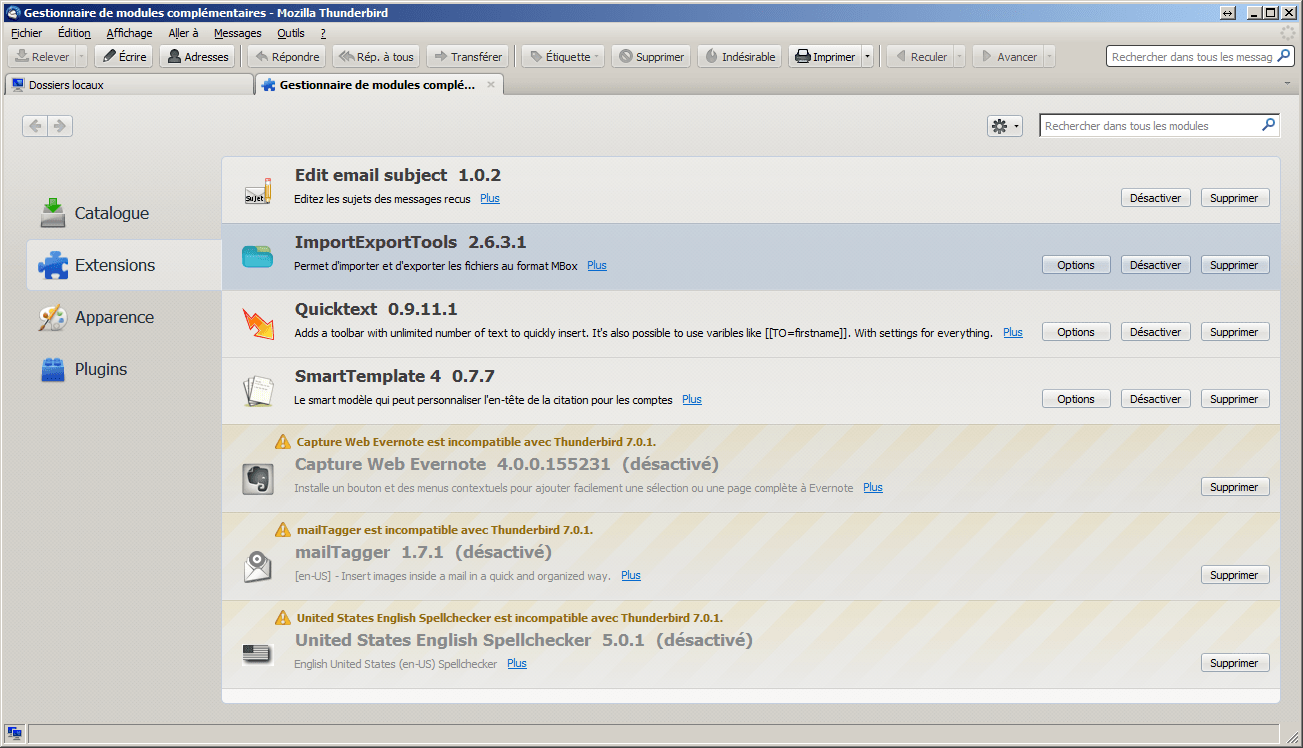
Task: Click the Avancer forward button
Action: point(1007,57)
